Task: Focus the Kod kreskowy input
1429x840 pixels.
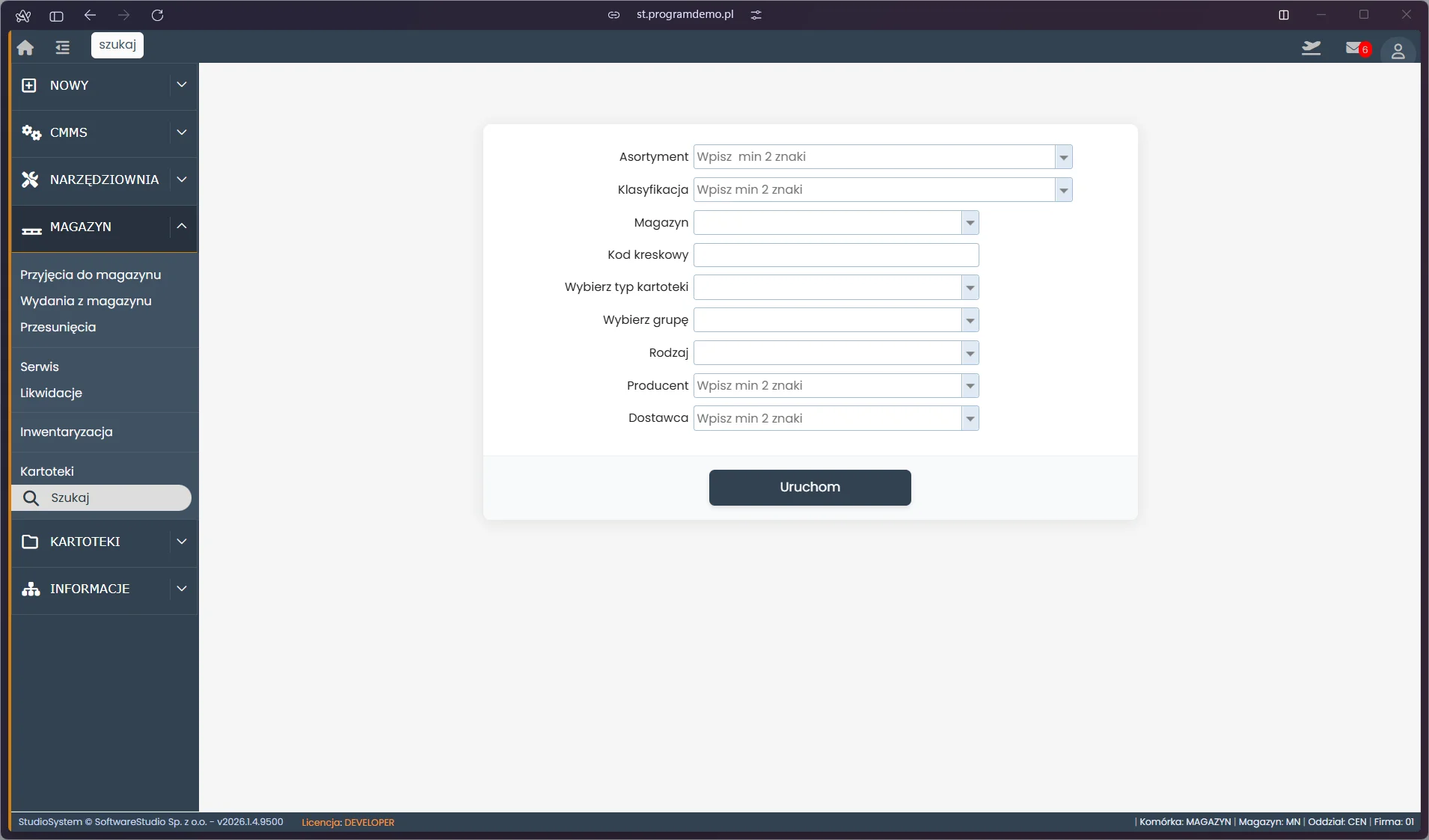Action: pyautogui.click(x=836, y=255)
